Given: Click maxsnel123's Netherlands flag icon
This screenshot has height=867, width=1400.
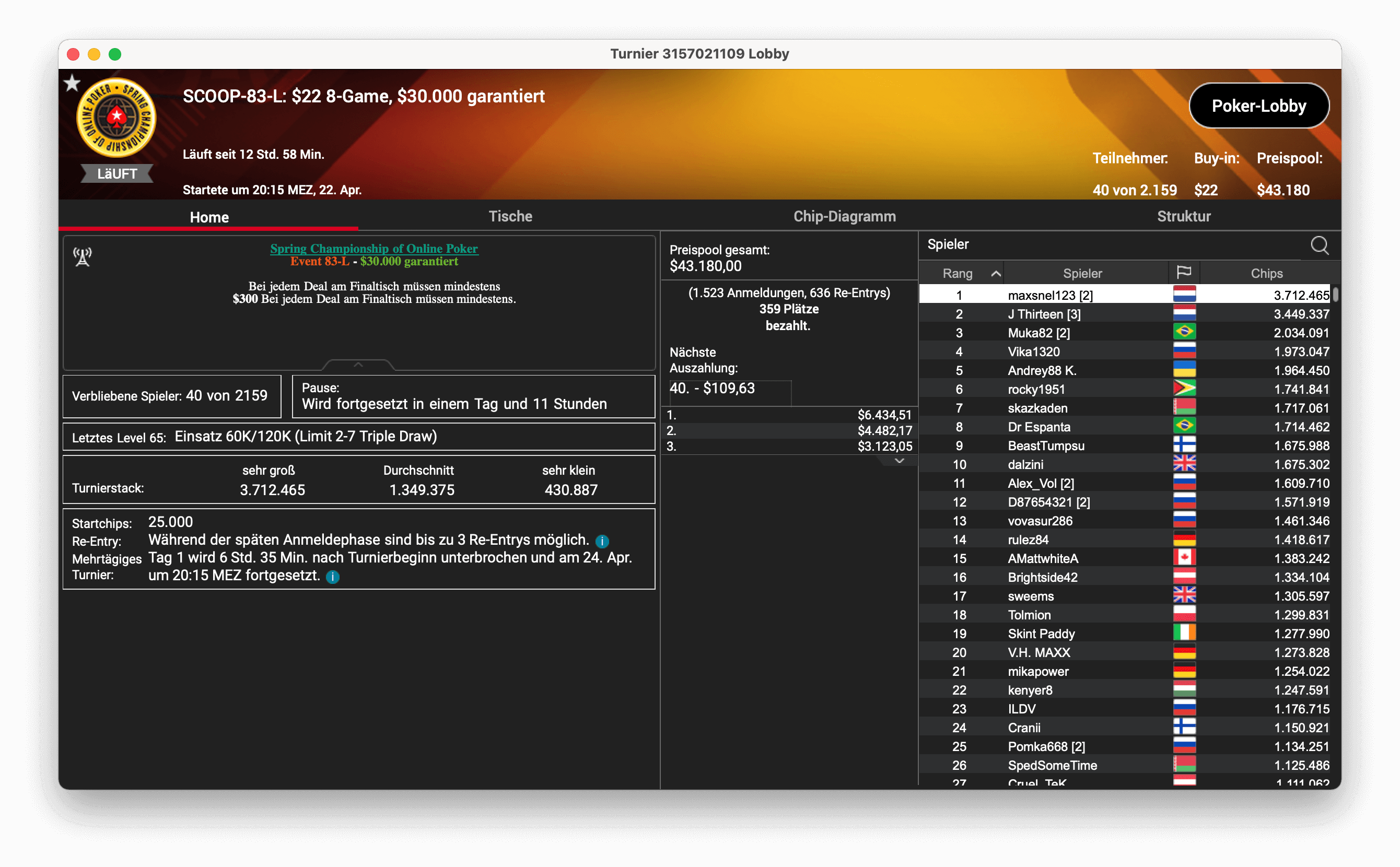Looking at the screenshot, I should [x=1184, y=295].
